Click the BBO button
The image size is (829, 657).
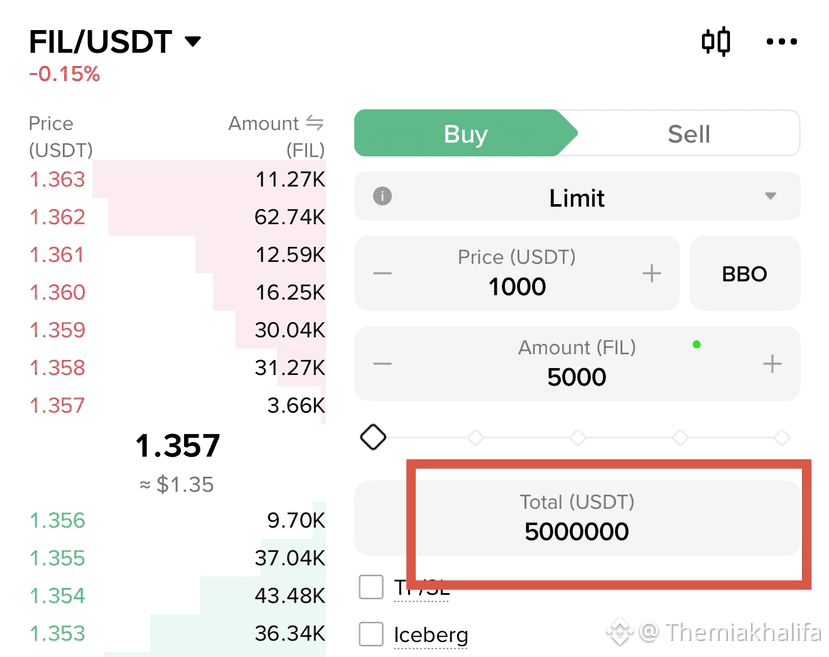(x=744, y=273)
